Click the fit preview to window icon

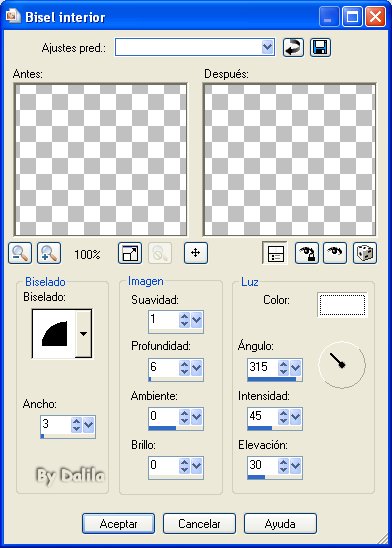coord(130,253)
